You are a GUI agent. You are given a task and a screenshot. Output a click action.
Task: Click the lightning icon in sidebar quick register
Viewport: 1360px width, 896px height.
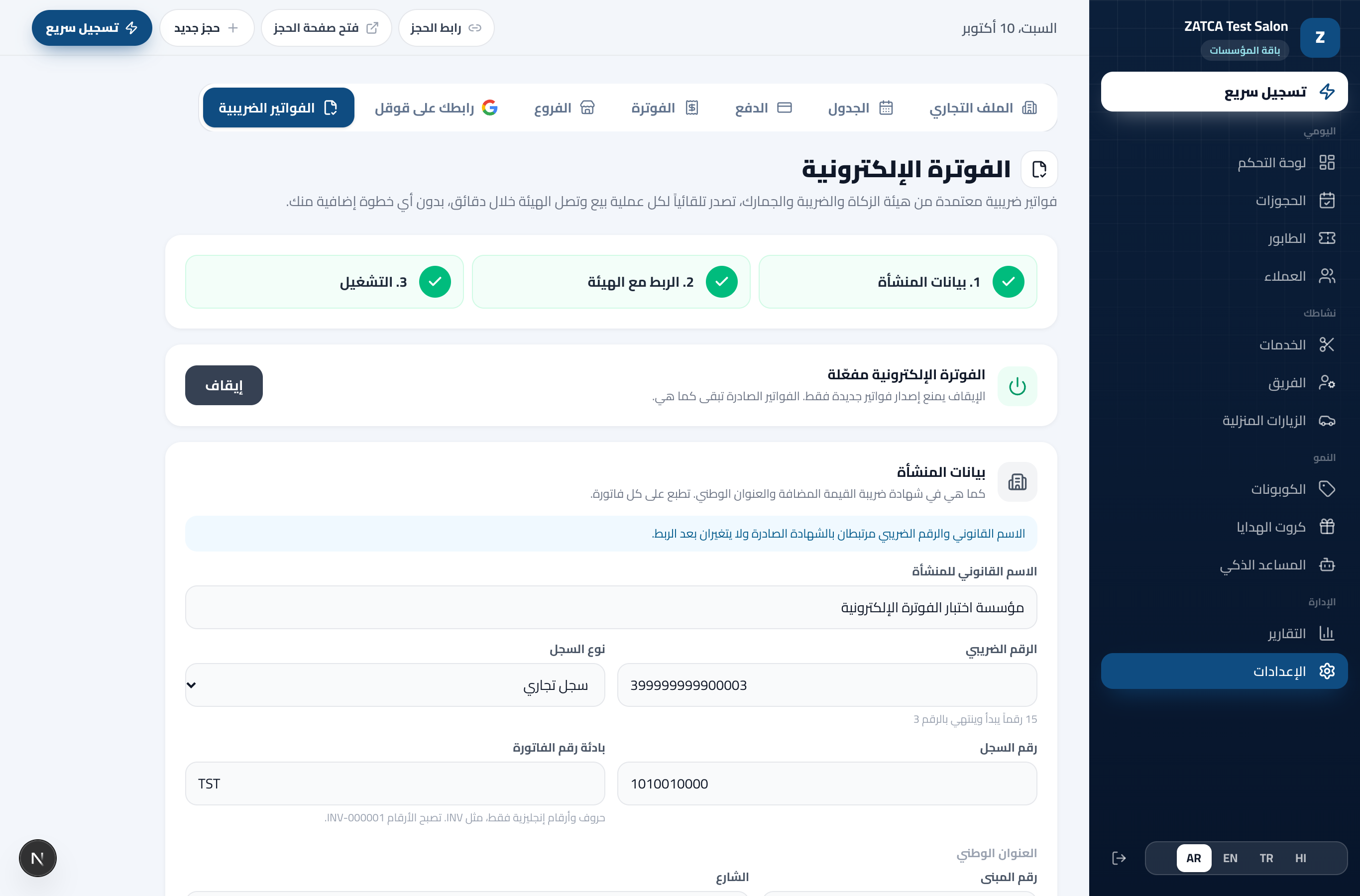[1326, 92]
